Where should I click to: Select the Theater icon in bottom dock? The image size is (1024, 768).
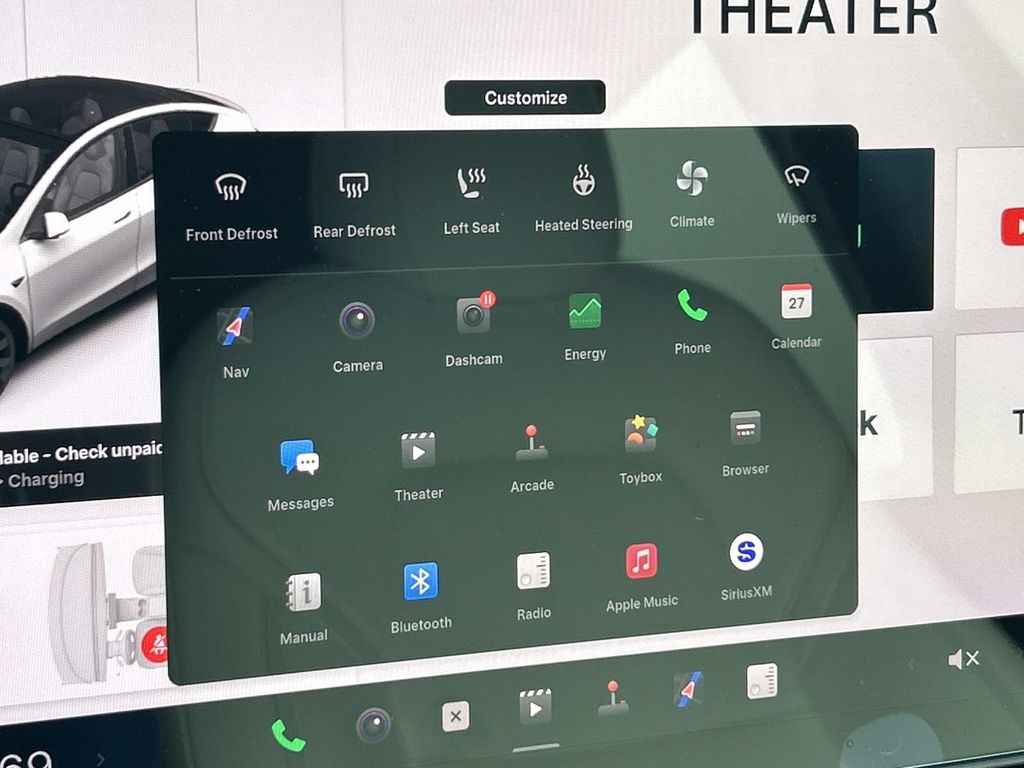pyautogui.click(x=535, y=708)
